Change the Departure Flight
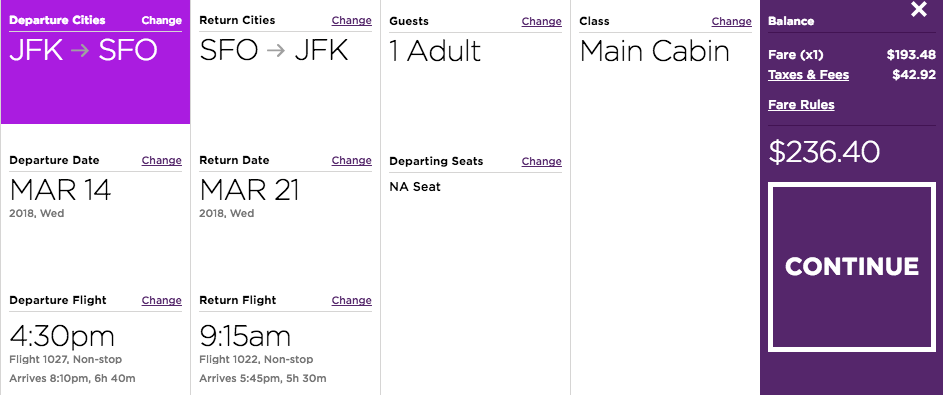The image size is (943, 395). click(x=161, y=301)
